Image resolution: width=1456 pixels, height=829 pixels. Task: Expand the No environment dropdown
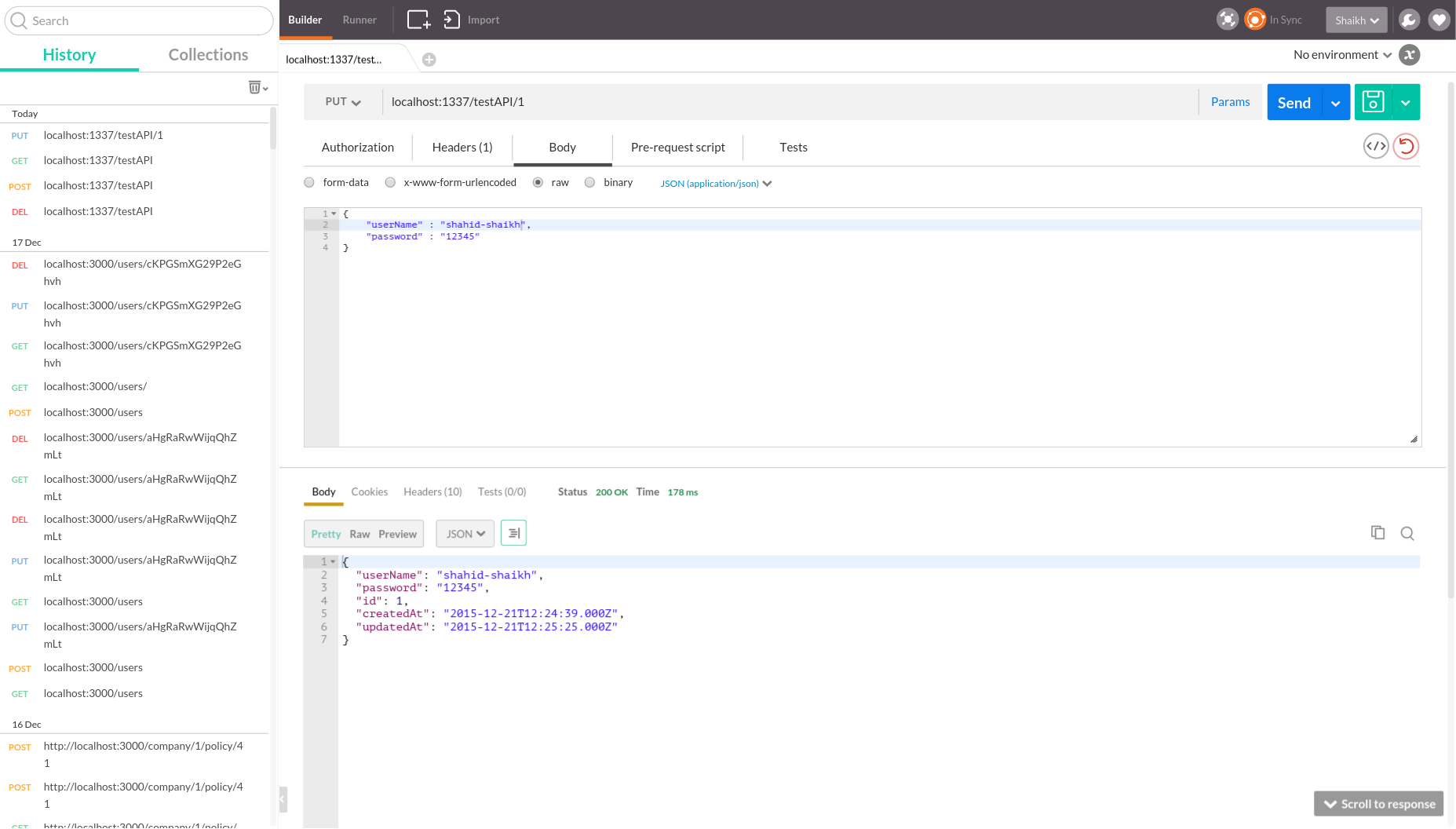(1342, 55)
